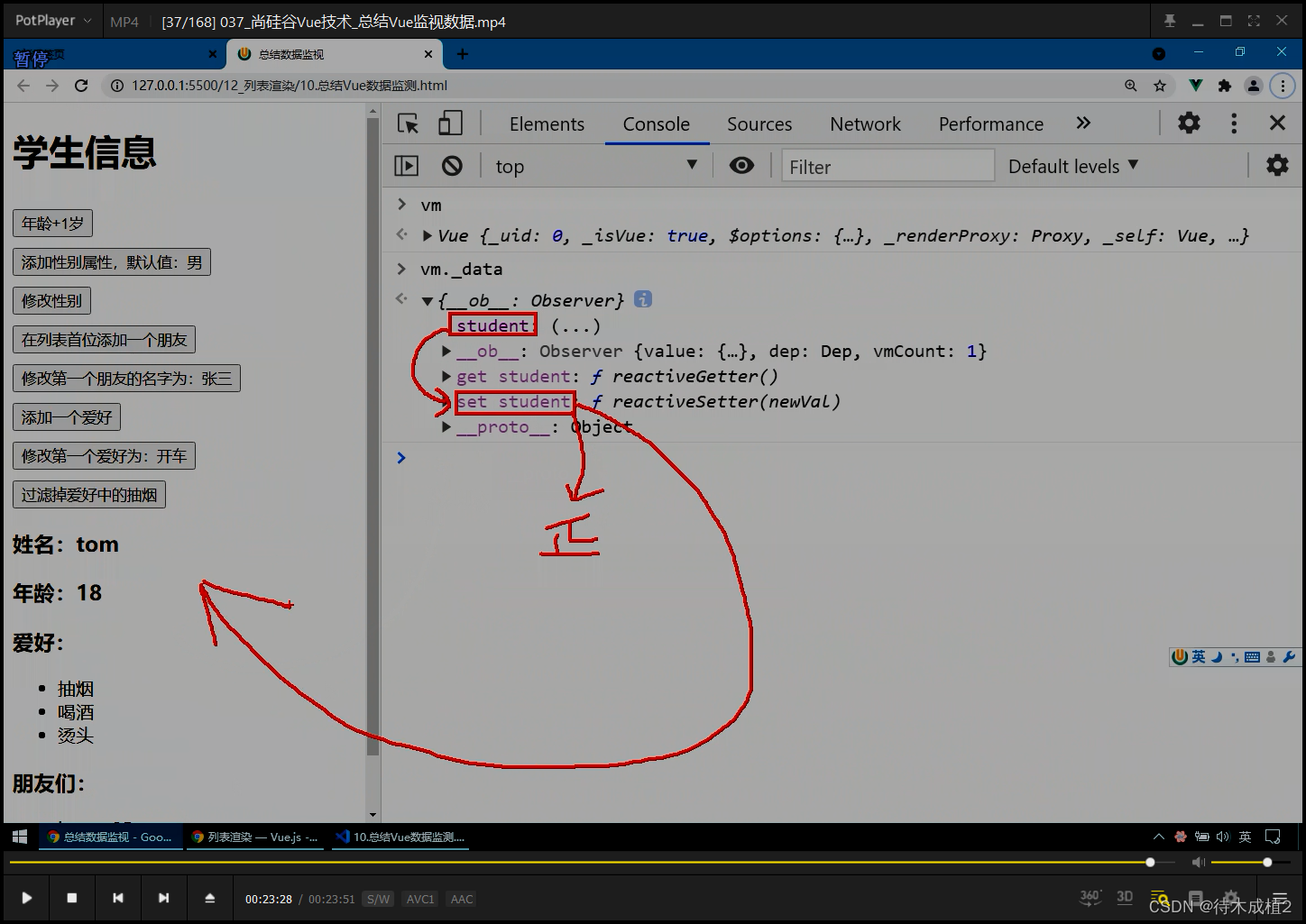This screenshot has width=1306, height=924.
Task: Open console settings gear beside Default levels
Action: [x=1277, y=165]
